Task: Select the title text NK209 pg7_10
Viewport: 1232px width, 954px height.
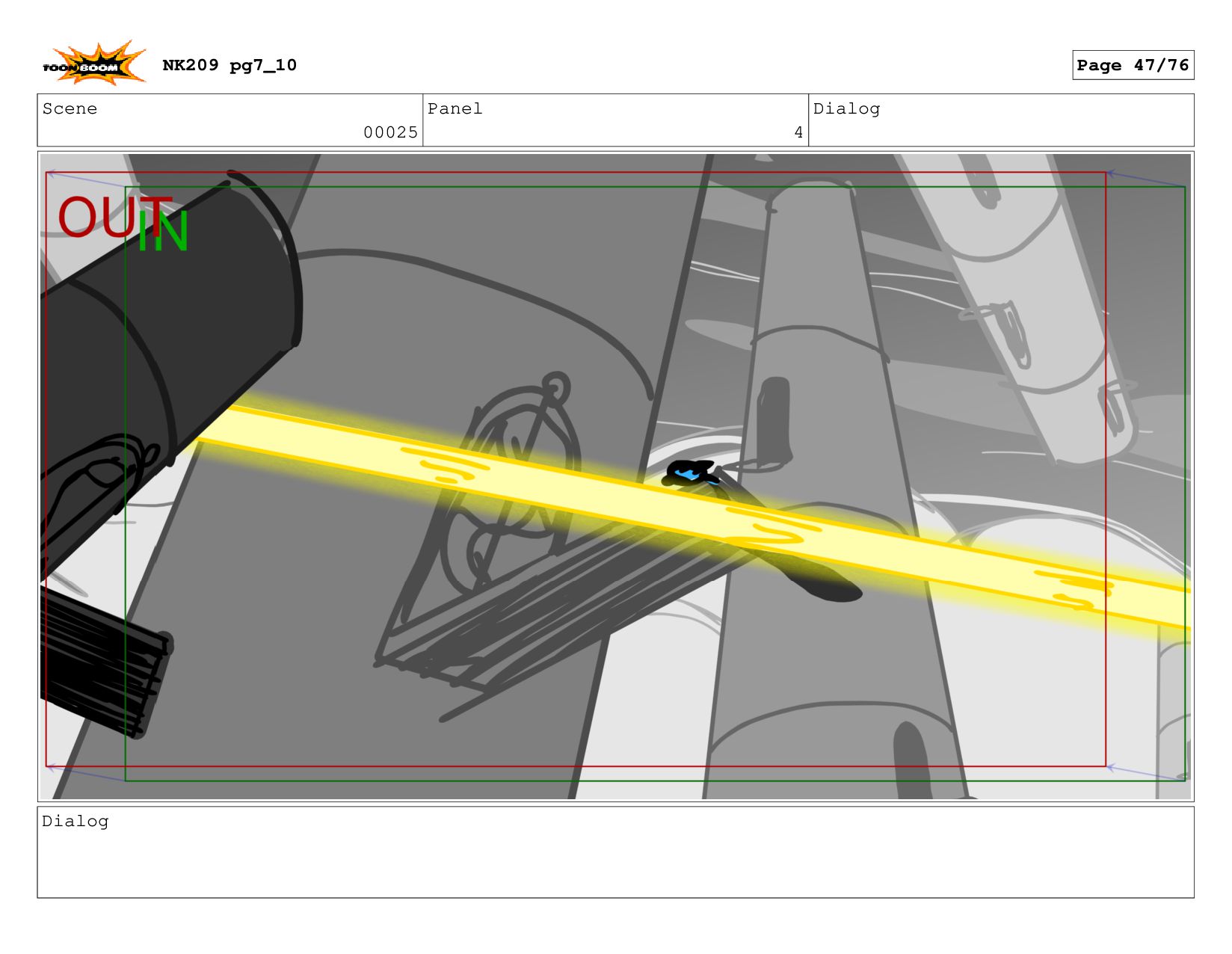Action: (x=230, y=65)
